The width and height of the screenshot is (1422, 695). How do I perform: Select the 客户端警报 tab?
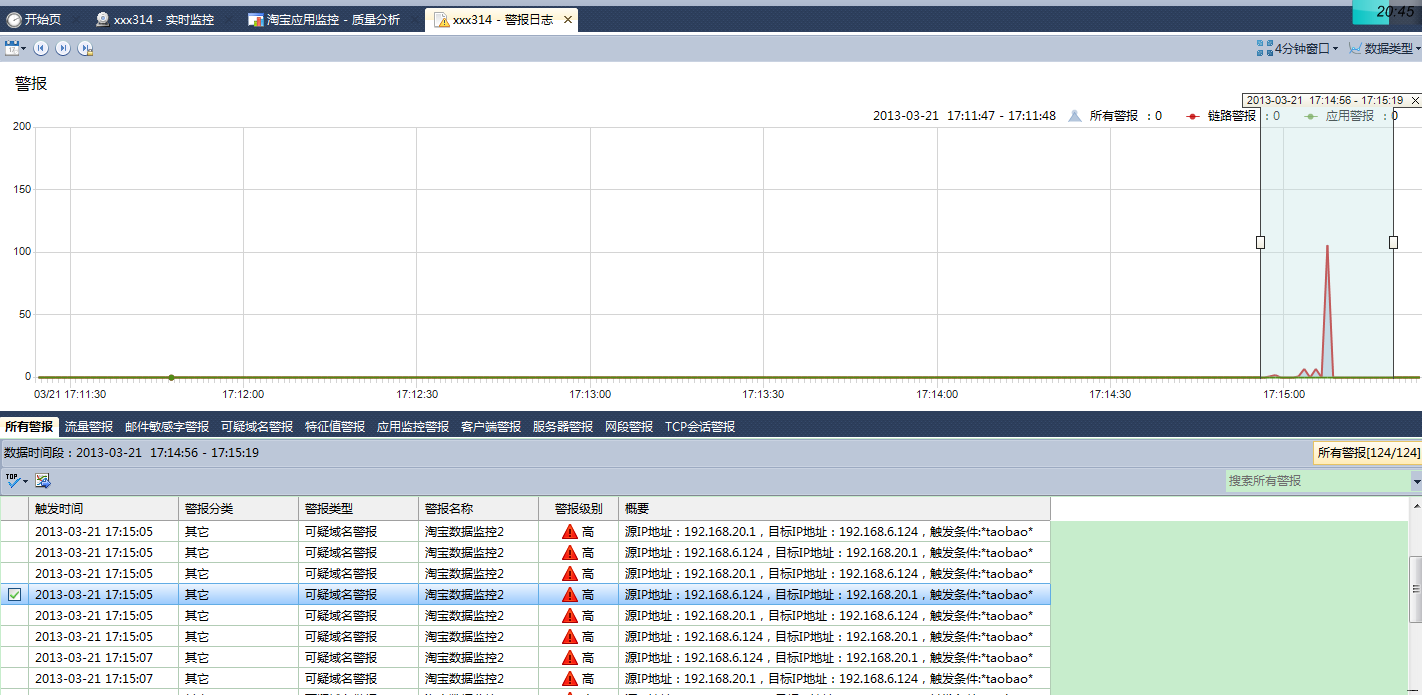491,427
